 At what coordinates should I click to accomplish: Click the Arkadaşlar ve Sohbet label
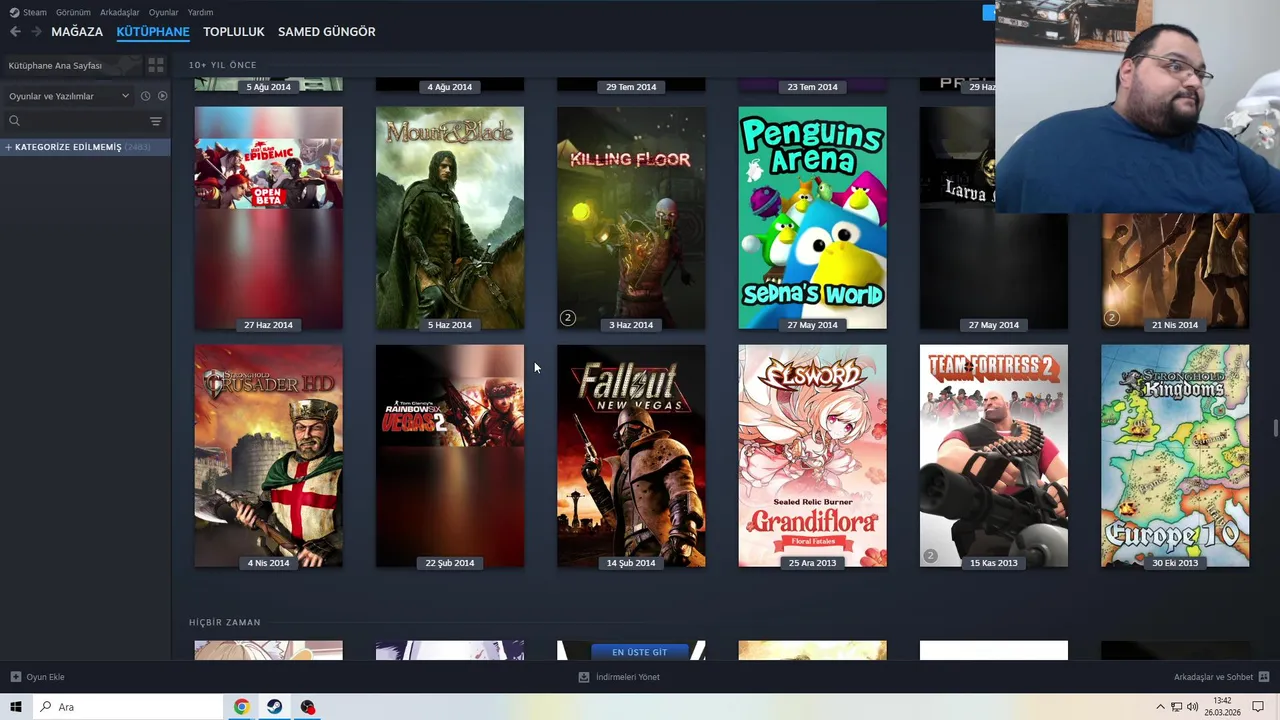[1213, 677]
